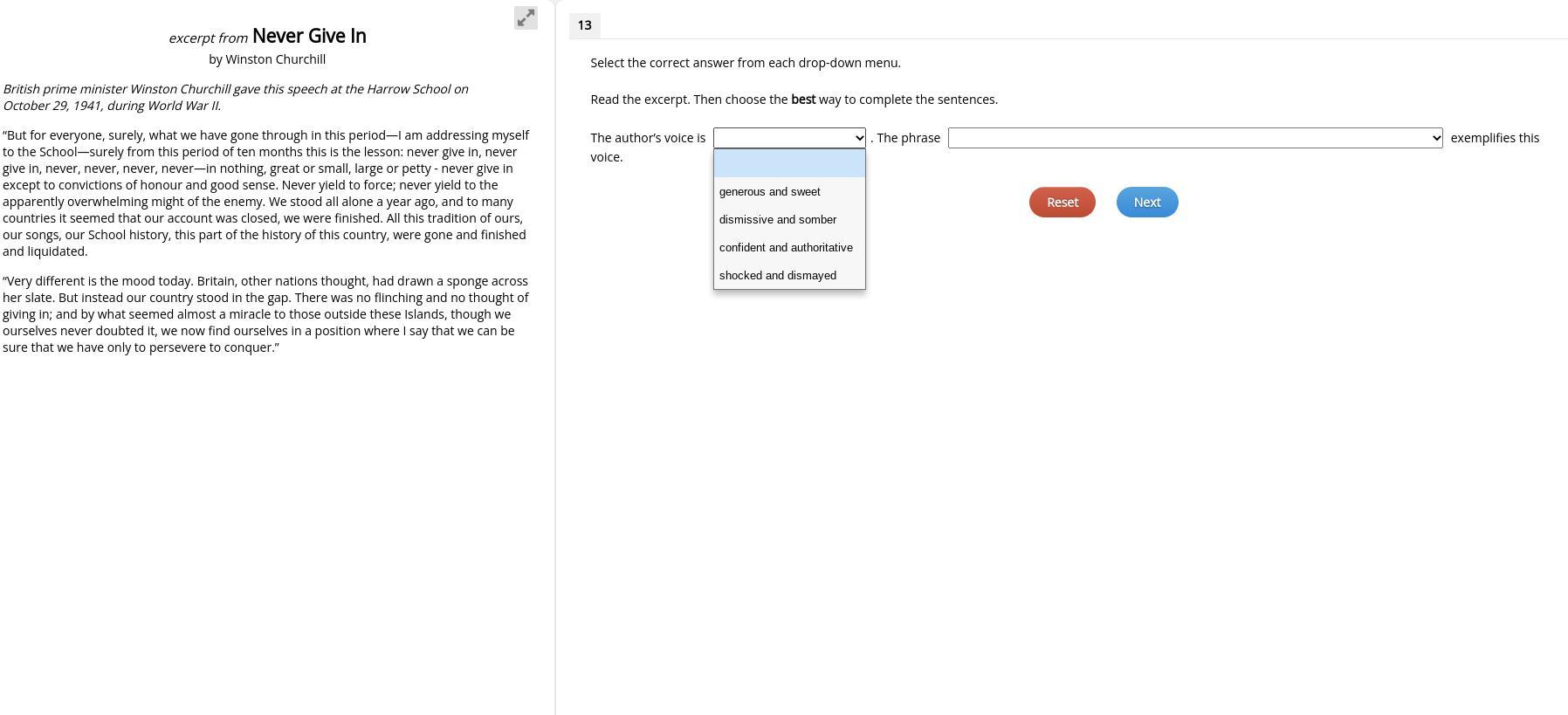This screenshot has width=1568, height=715.
Task: Choose 'dismissive and somber' option
Action: (x=789, y=219)
